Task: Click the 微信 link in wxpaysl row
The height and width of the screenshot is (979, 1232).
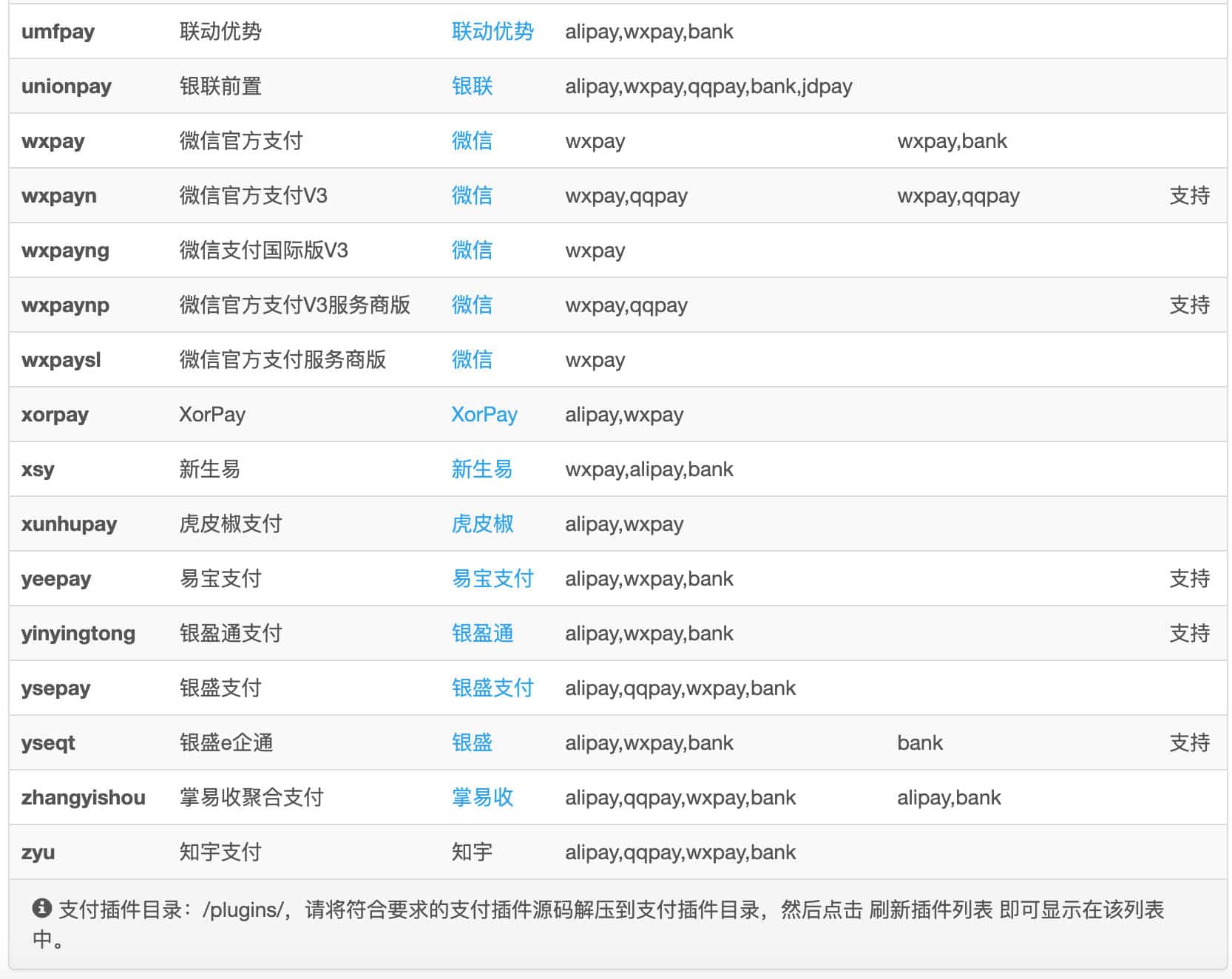Action: pyautogui.click(x=472, y=359)
